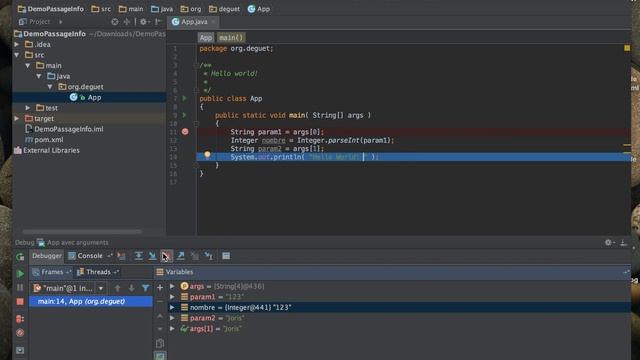
Task: Click the App class editor breadcrumb
Action: click(x=206, y=38)
